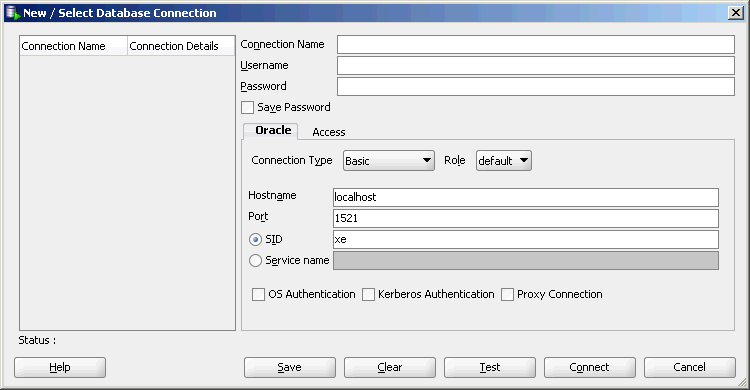Enable Kerberos Authentication checkbox

click(x=368, y=294)
